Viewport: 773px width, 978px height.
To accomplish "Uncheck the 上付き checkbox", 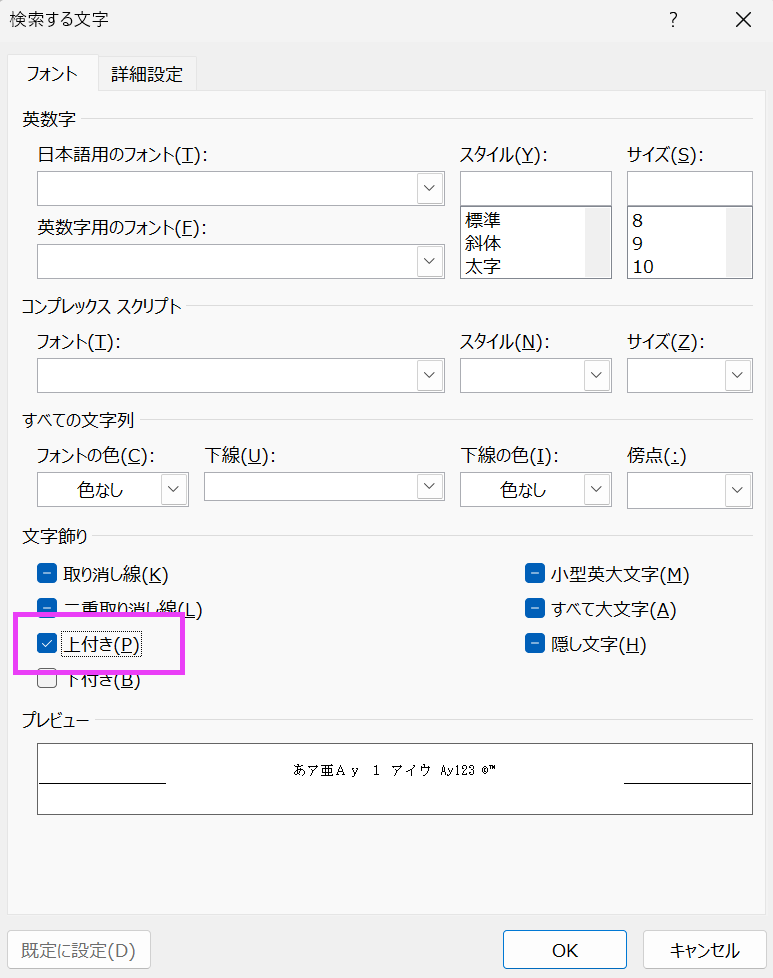I will (x=47, y=644).
